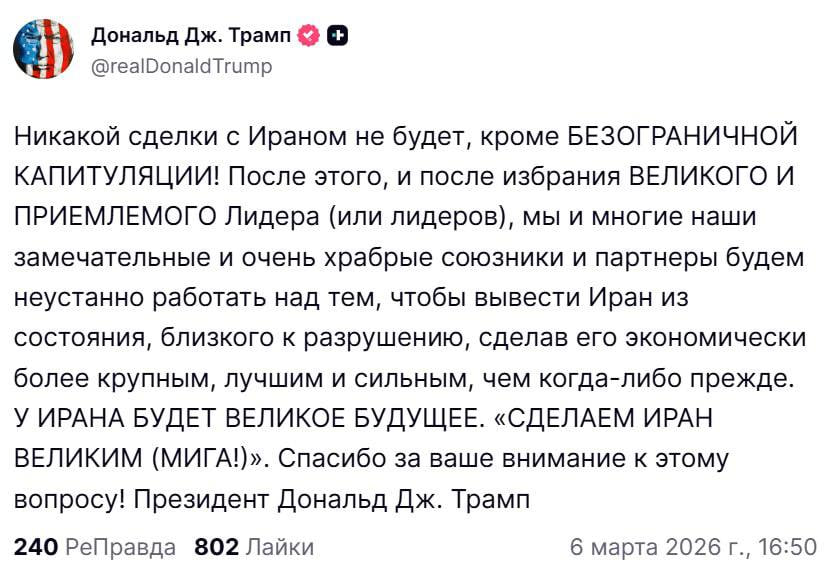Click the 240 repost count number

(36, 547)
